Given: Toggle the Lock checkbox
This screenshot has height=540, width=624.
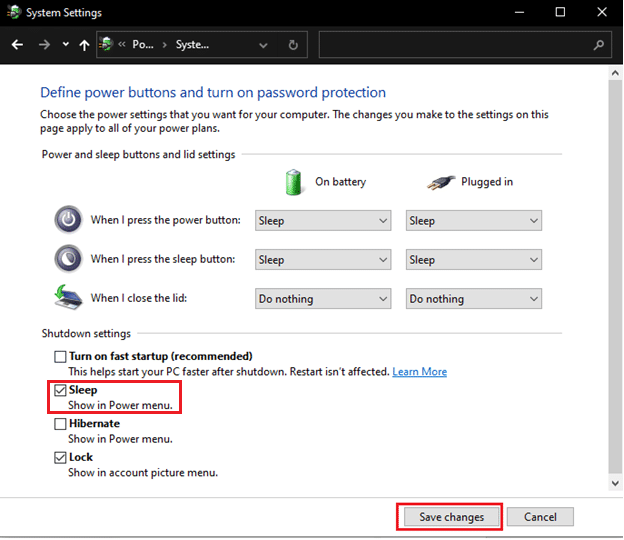Looking at the screenshot, I should coord(61,457).
